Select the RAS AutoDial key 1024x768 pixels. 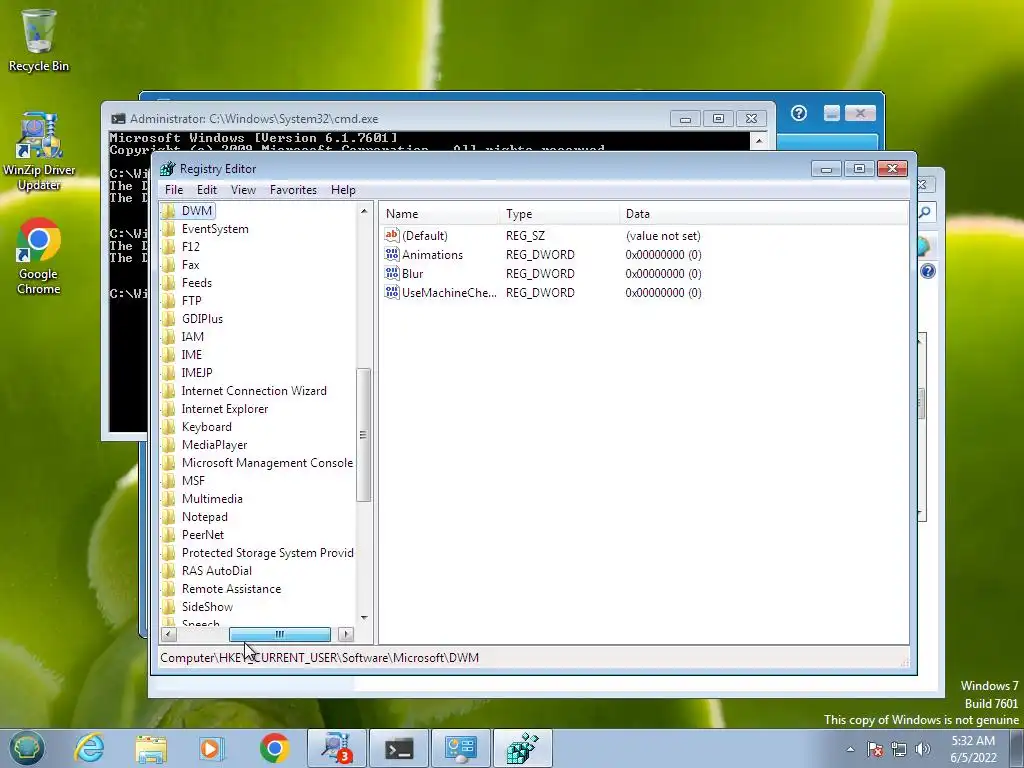[x=216, y=571]
